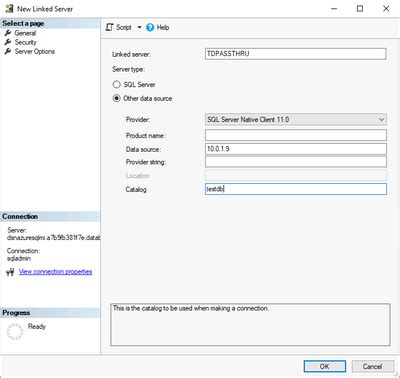
Task: Click the New Linked Server title icon
Action: pyautogui.click(x=9, y=9)
